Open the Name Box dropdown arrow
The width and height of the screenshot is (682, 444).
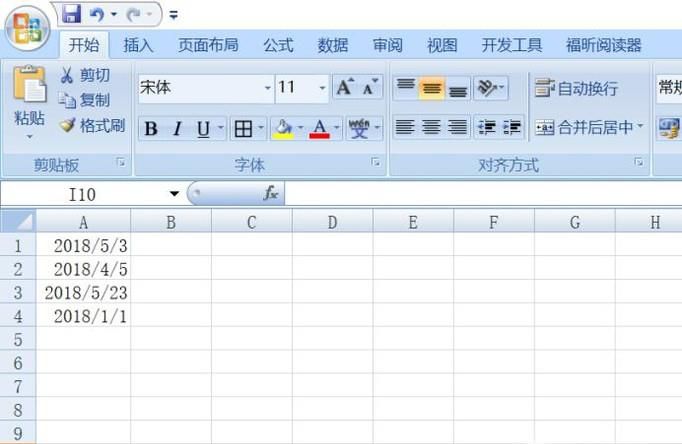coord(175,194)
